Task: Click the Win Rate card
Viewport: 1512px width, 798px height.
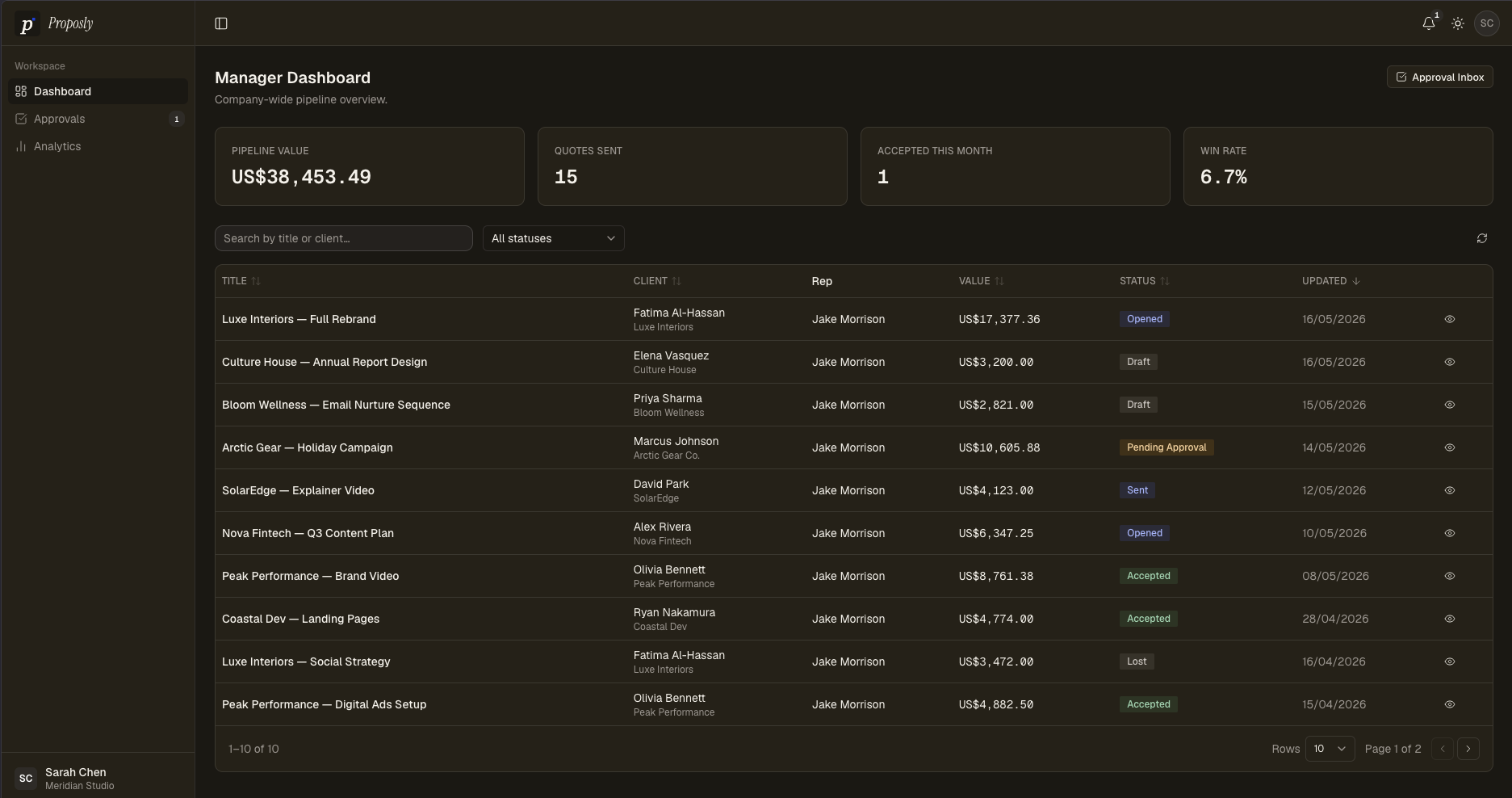Action: click(x=1338, y=166)
